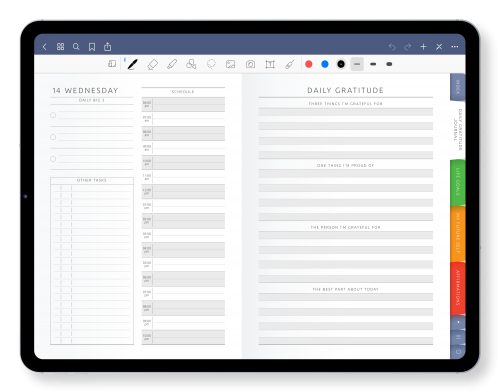The height and width of the screenshot is (392, 500).
Task: Select the Pen tool
Action: (x=132, y=64)
